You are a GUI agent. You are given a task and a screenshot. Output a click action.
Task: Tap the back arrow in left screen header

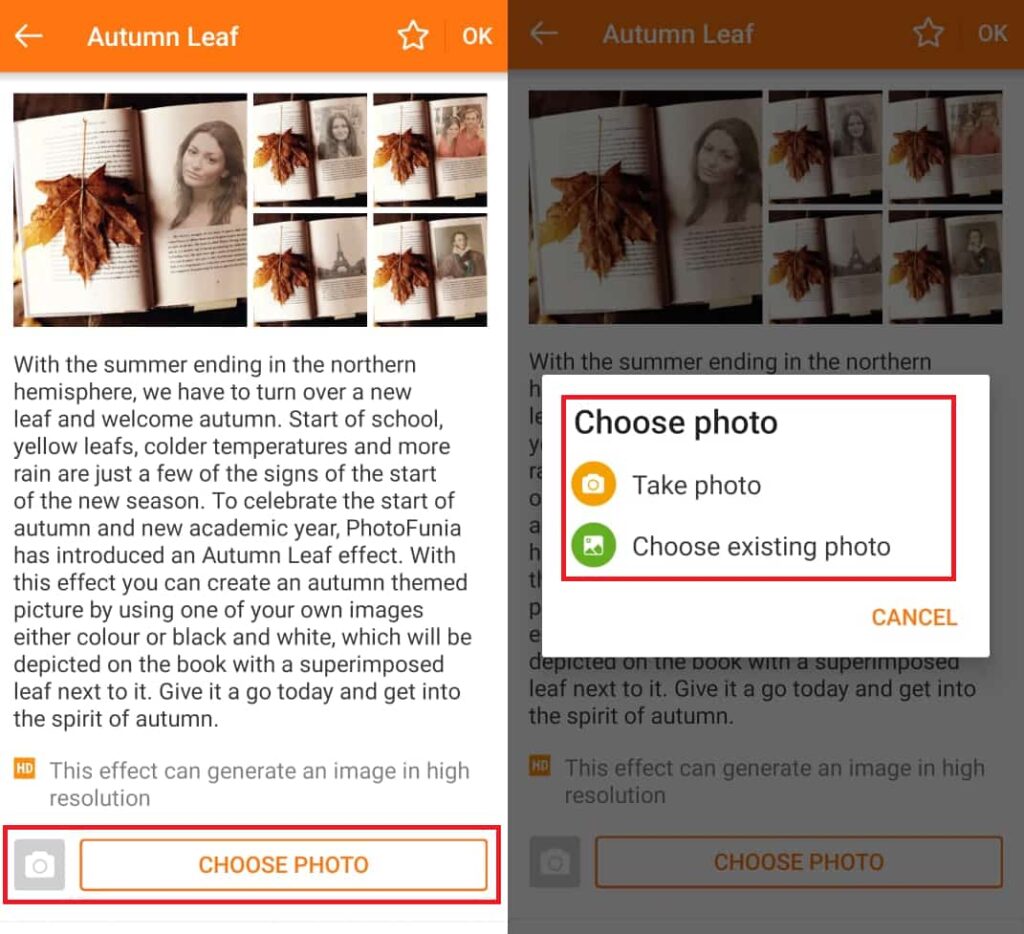coord(29,36)
